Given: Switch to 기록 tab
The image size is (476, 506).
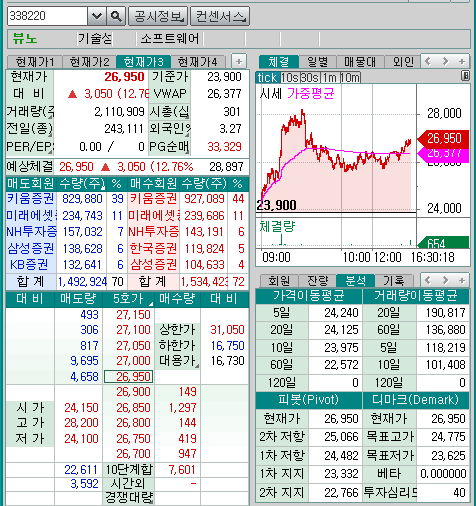Looking at the screenshot, I should pos(394,281).
